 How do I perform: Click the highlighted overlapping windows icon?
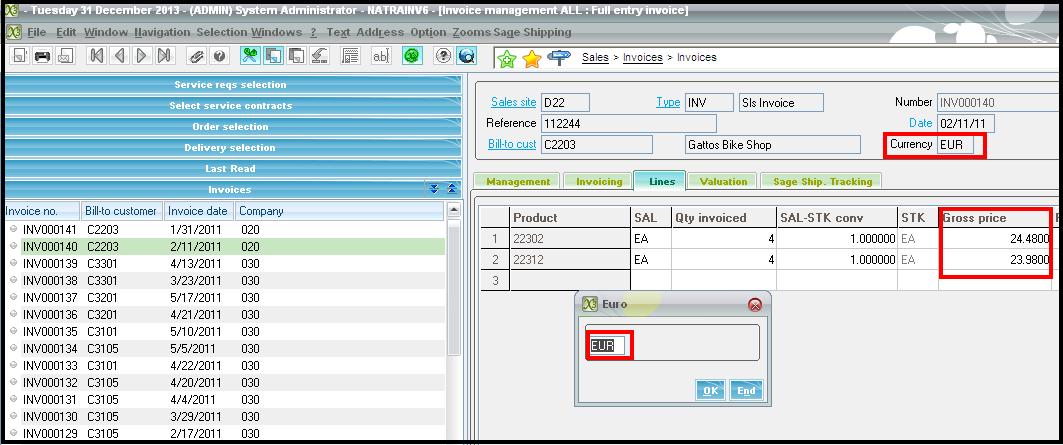point(273,56)
